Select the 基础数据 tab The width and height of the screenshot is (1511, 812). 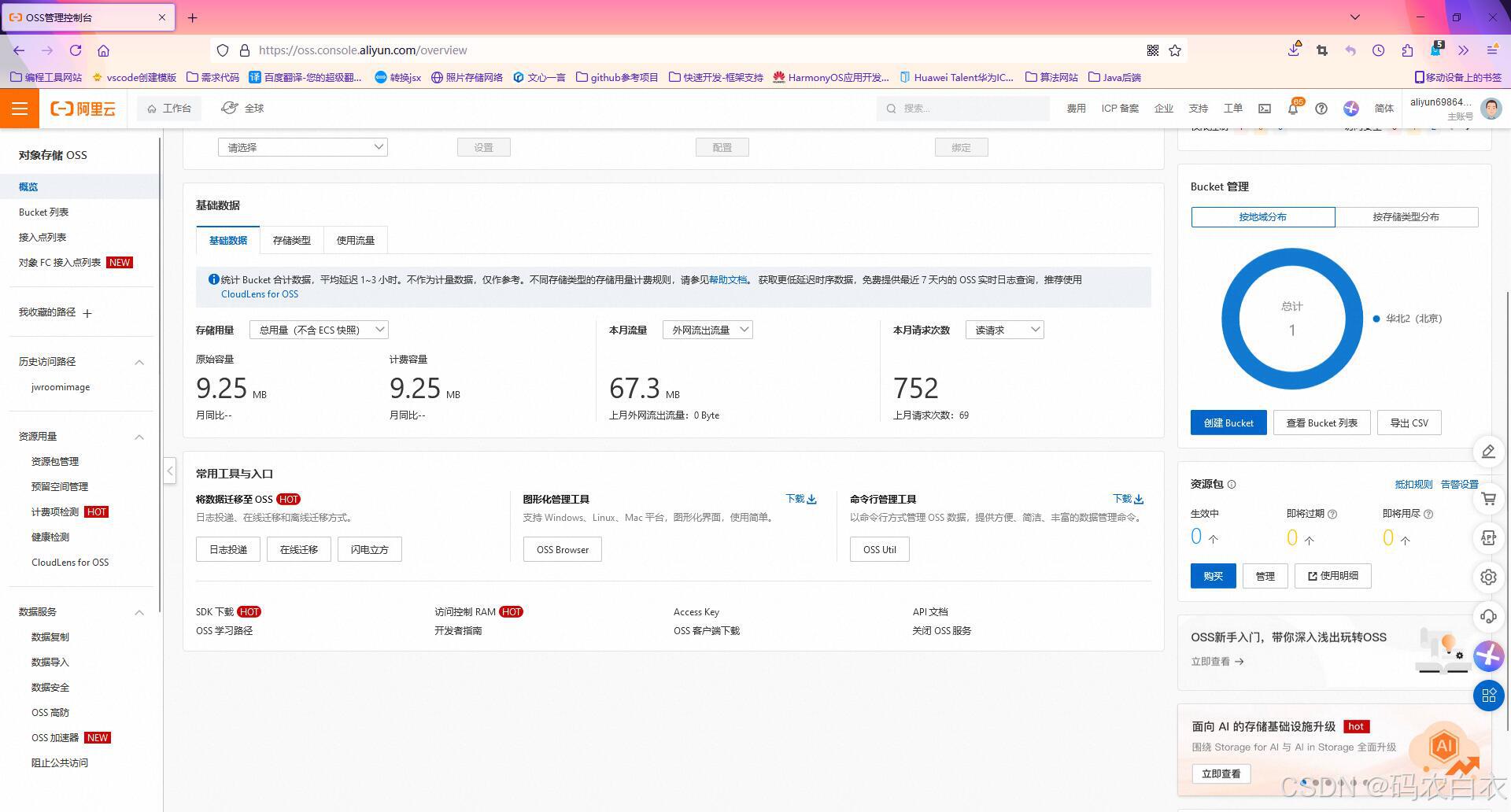point(228,240)
